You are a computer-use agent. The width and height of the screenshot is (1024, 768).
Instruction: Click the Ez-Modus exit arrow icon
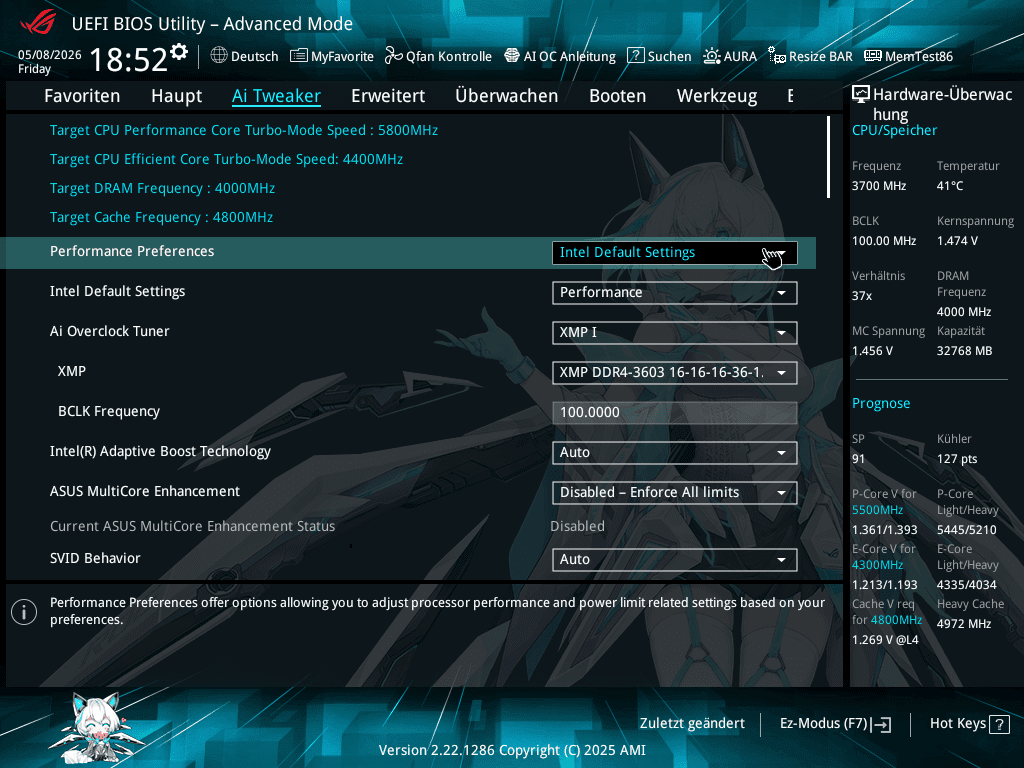881,724
